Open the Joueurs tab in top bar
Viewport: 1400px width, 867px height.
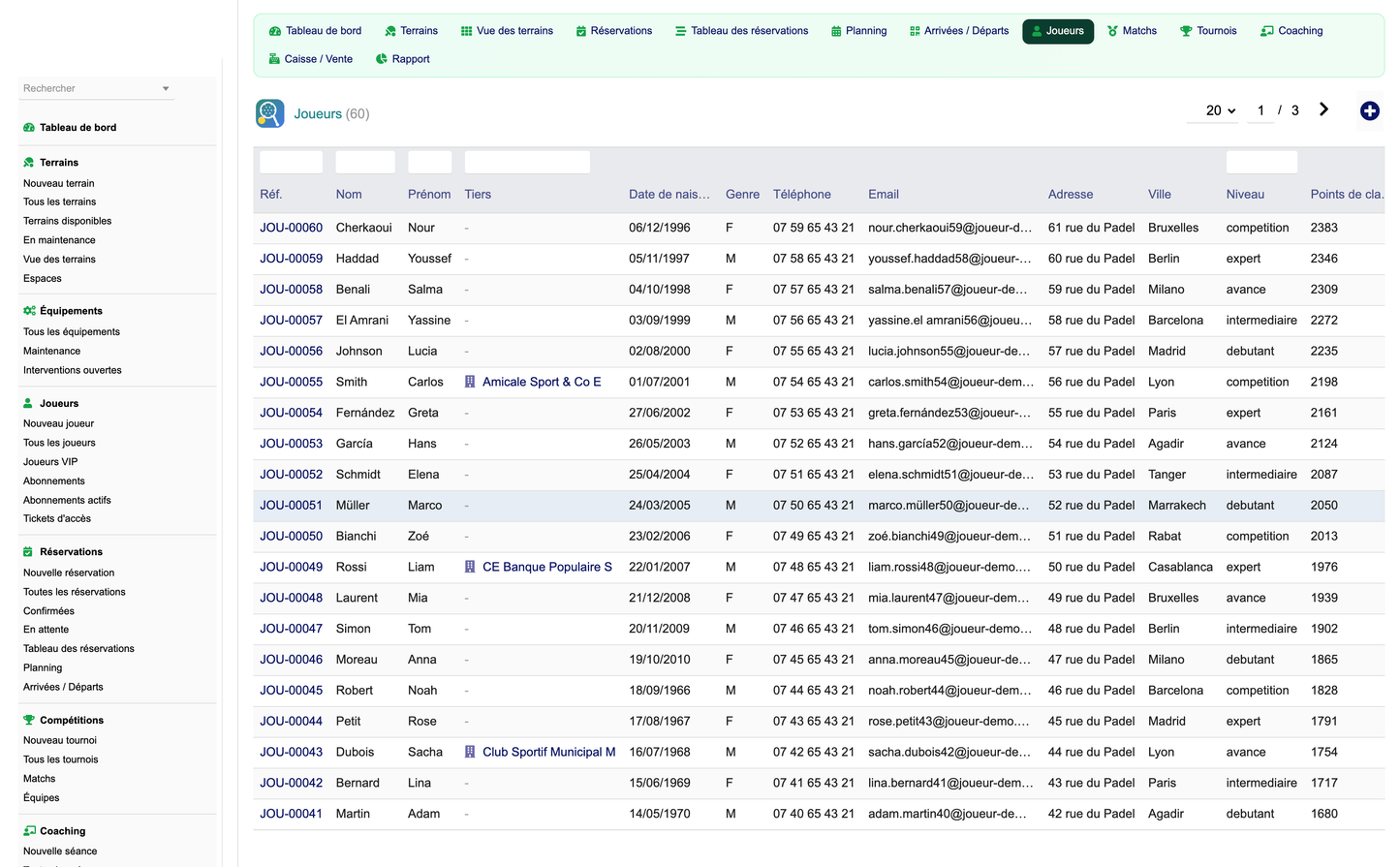coord(1058,31)
